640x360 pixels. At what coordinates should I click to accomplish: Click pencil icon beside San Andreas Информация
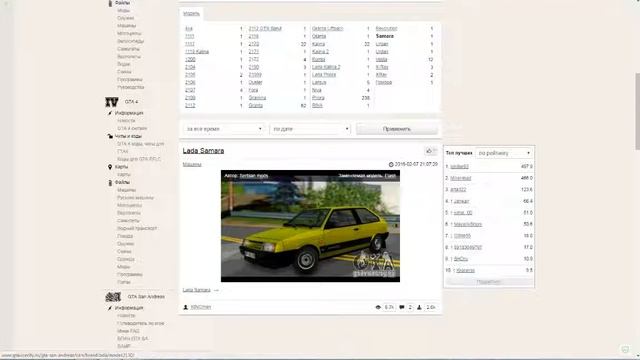[x=110, y=308]
